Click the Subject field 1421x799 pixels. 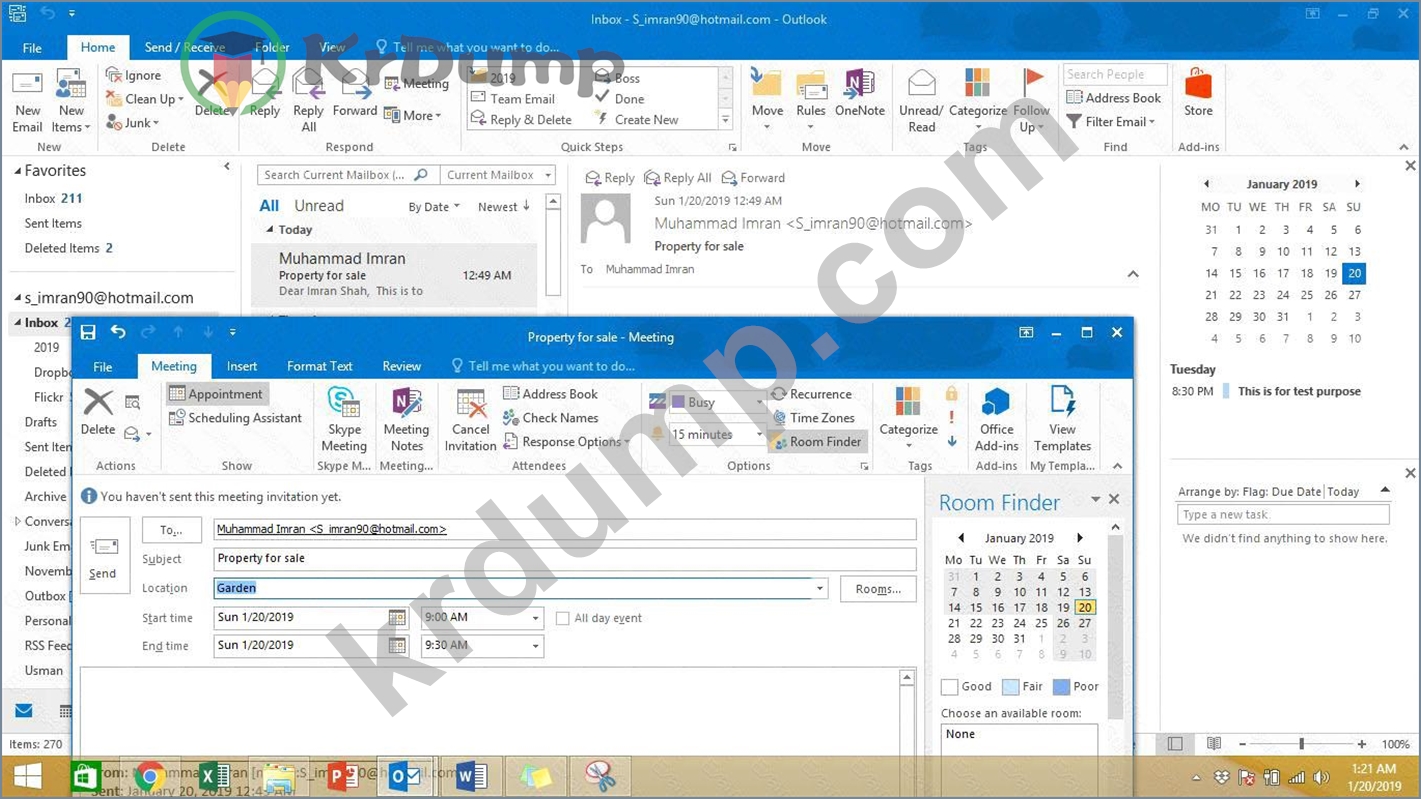tap(565, 559)
